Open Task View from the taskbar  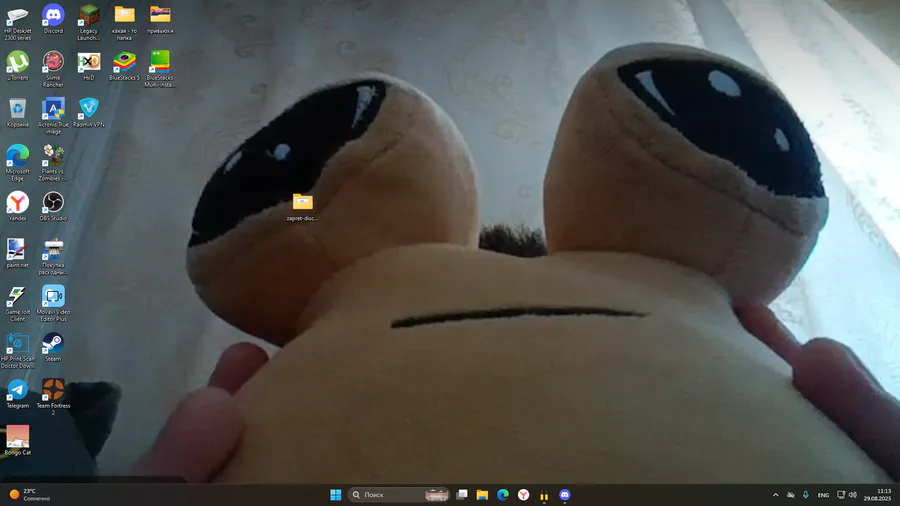point(462,495)
